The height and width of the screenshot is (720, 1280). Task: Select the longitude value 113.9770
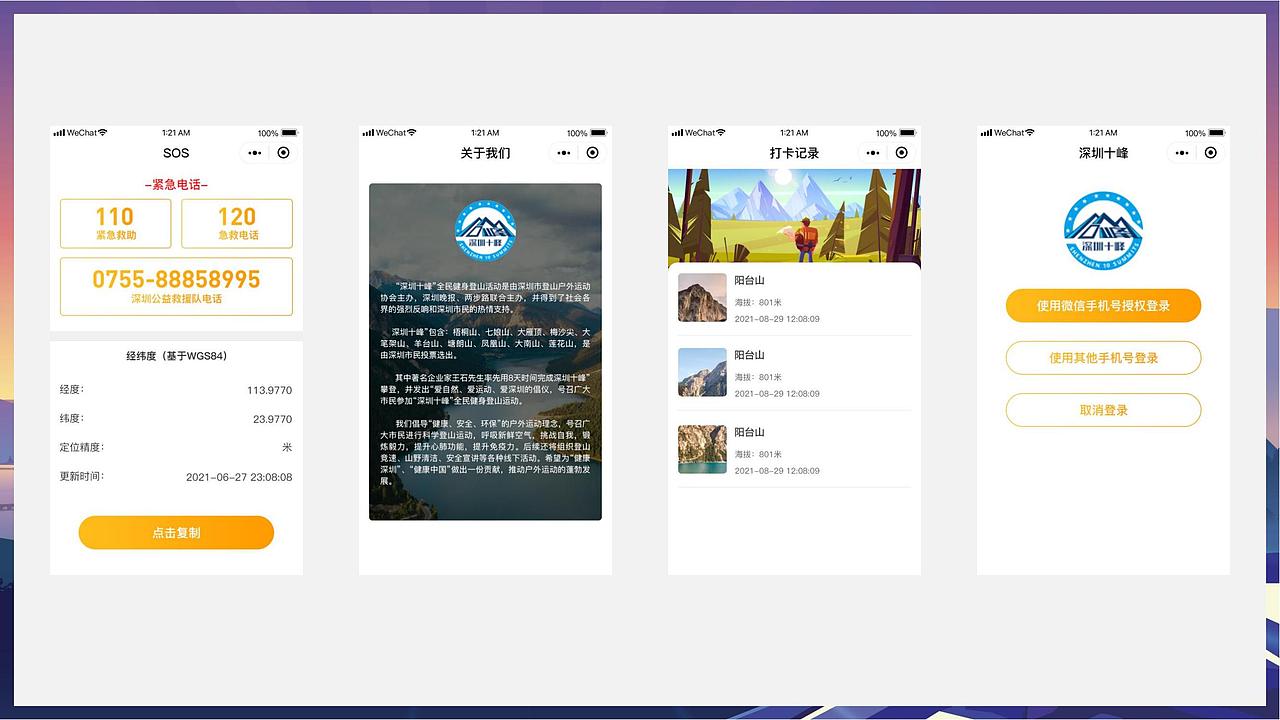click(270, 391)
